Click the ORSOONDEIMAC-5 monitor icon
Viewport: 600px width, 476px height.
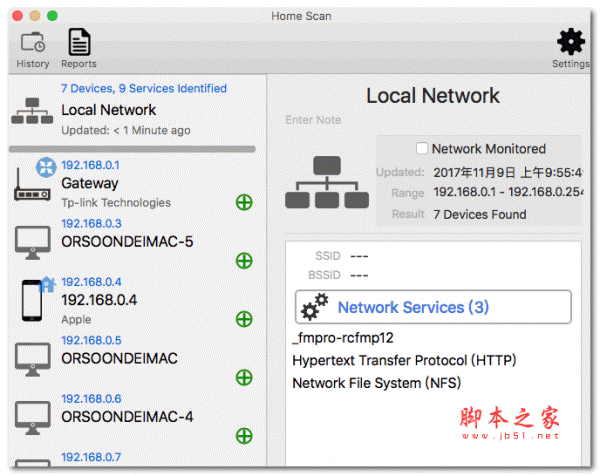[33, 243]
